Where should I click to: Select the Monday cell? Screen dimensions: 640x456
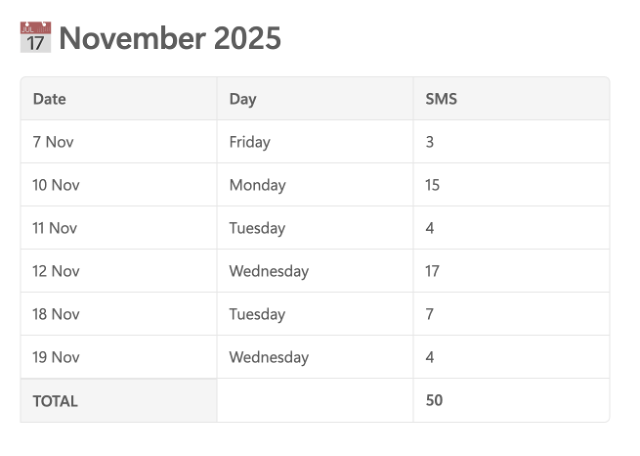click(x=315, y=185)
